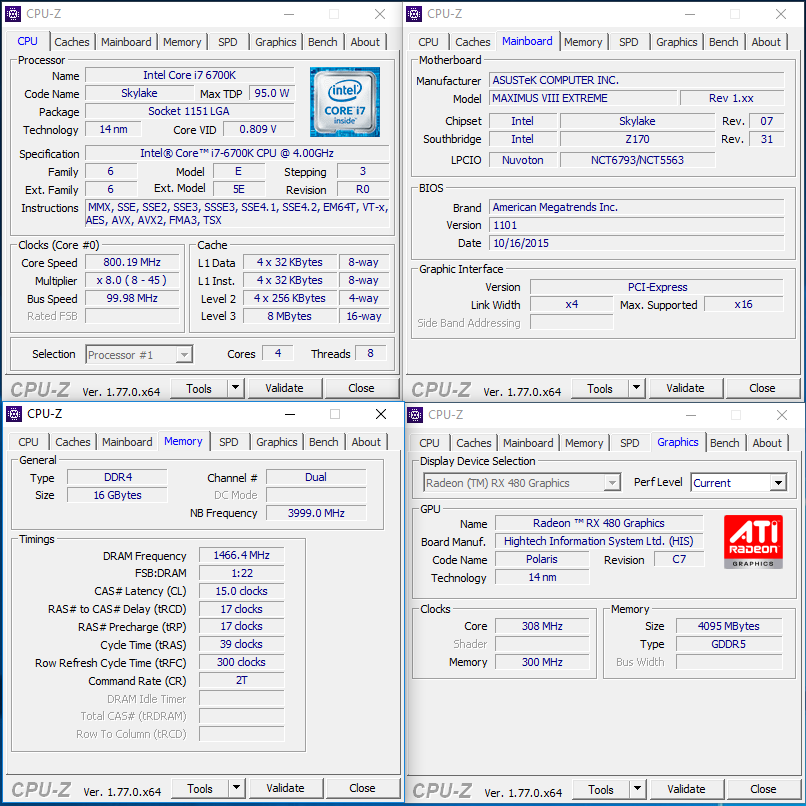Close the Memory CPU-Z window with X
Screen dimensions: 806x806
point(381,414)
